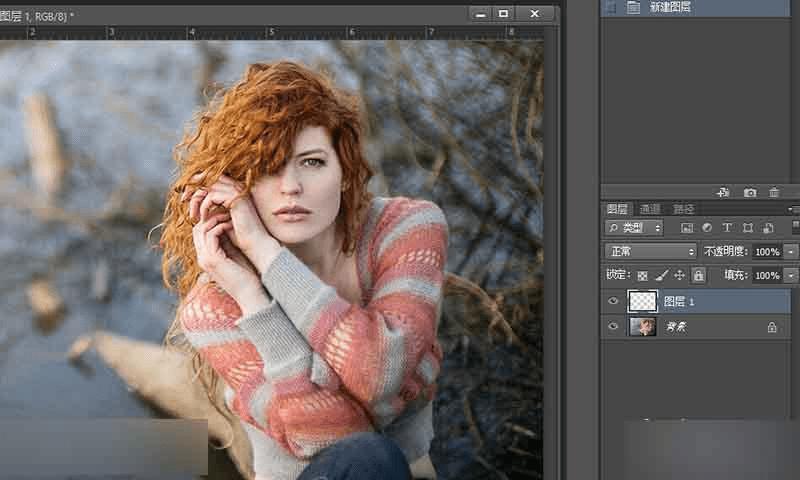This screenshot has width=800, height=480.
Task: Click the trash icon in History panel
Action: [775, 191]
